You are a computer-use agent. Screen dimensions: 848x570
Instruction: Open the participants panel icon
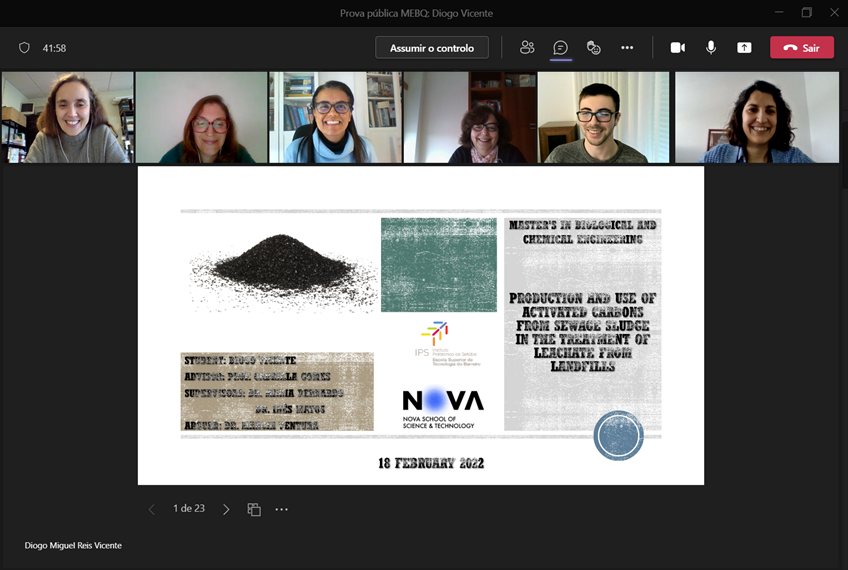(x=527, y=47)
